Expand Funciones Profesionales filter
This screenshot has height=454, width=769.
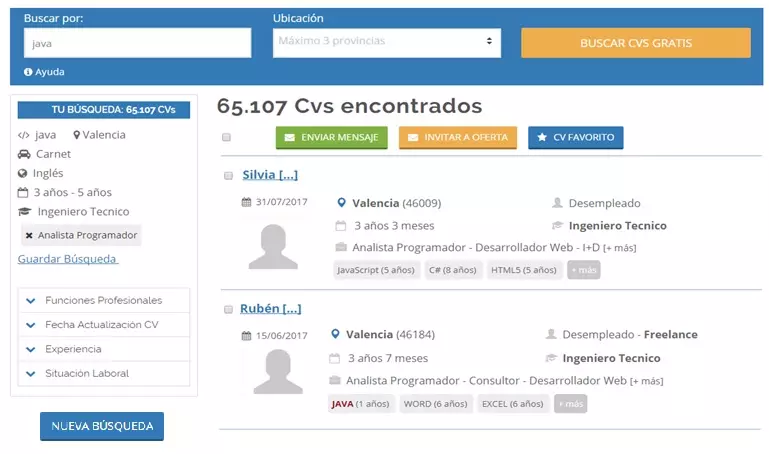pos(103,300)
